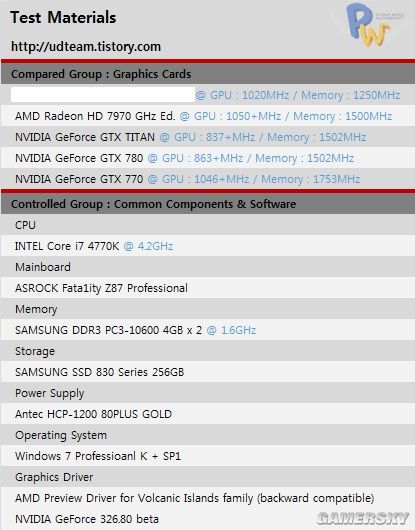This screenshot has width=415, height=530.
Task: Select the Compared Group : Graphics Cards header
Action: (208, 74)
